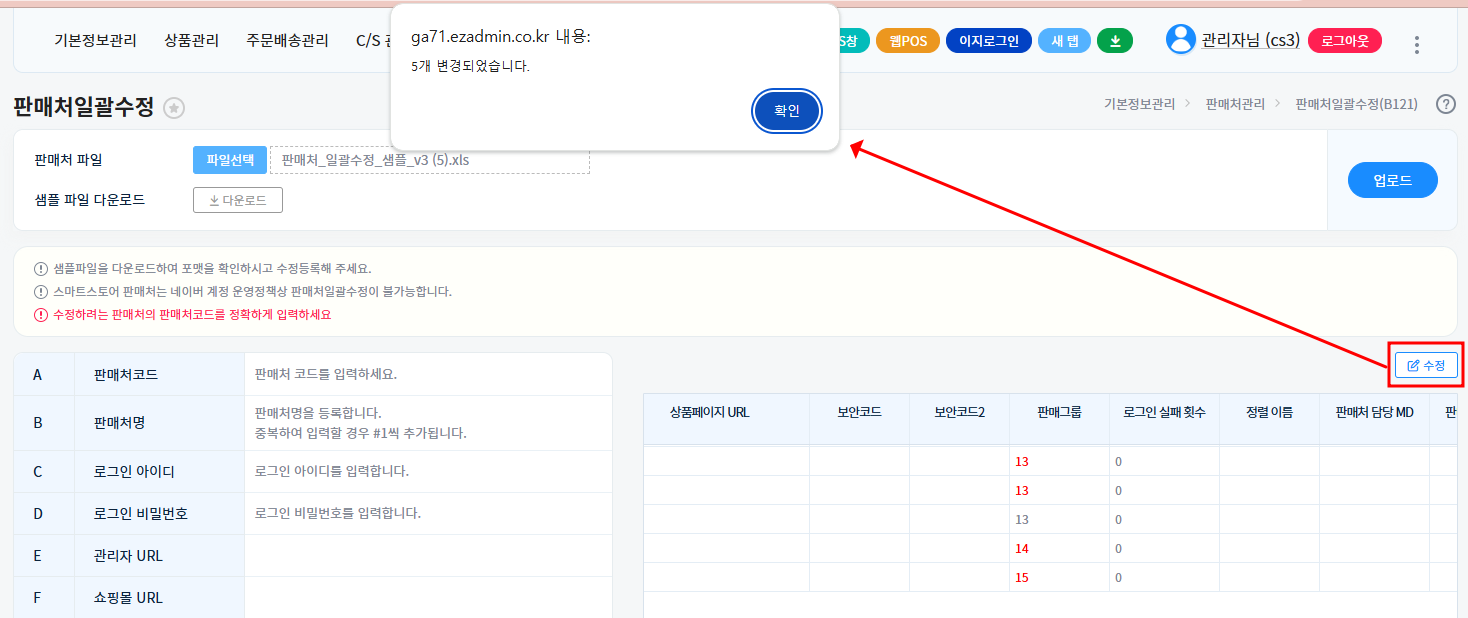Open the 상품관리 menu
This screenshot has height=618, width=1468.
192,41
